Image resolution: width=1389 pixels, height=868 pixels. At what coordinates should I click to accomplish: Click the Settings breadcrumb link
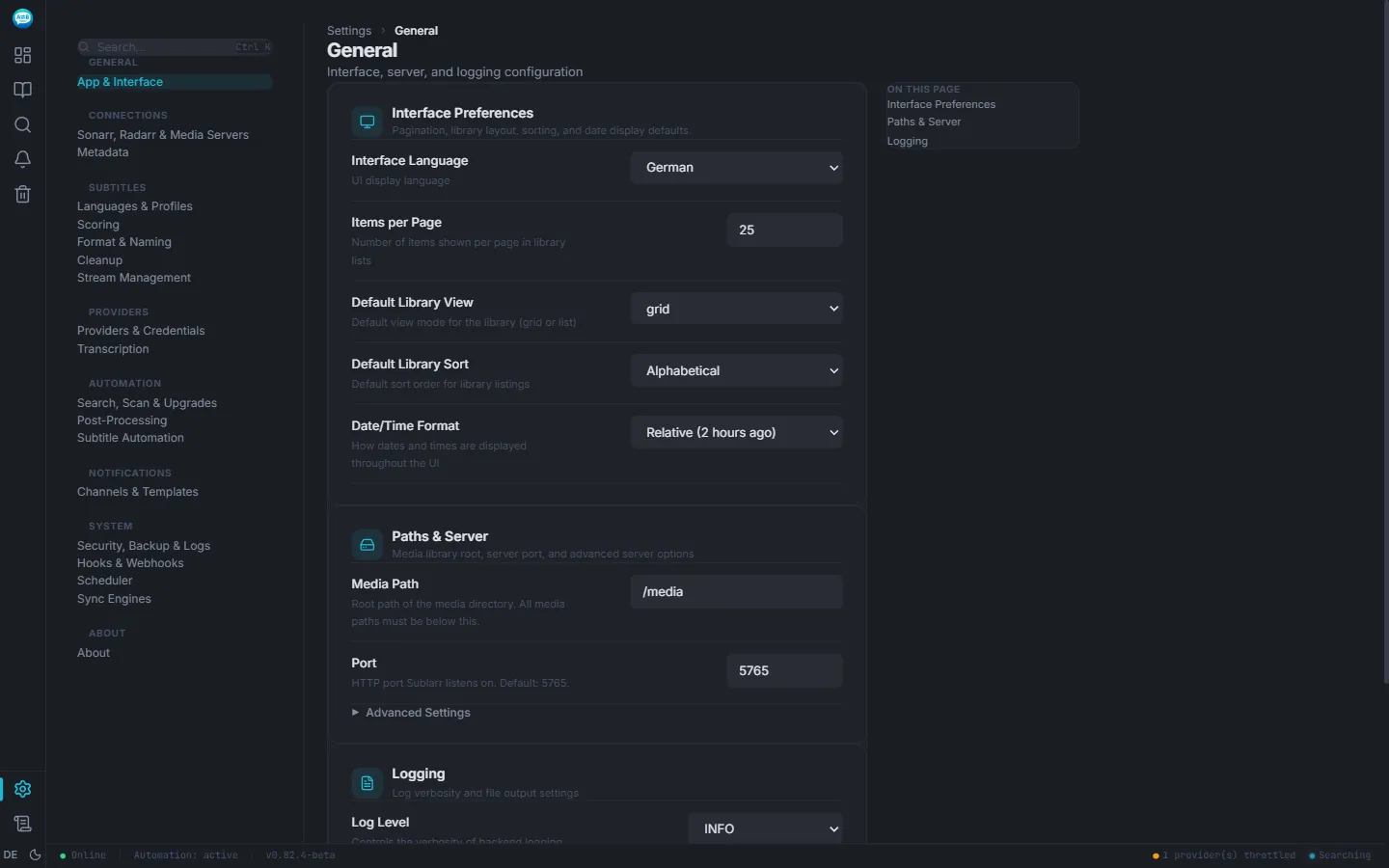[349, 31]
